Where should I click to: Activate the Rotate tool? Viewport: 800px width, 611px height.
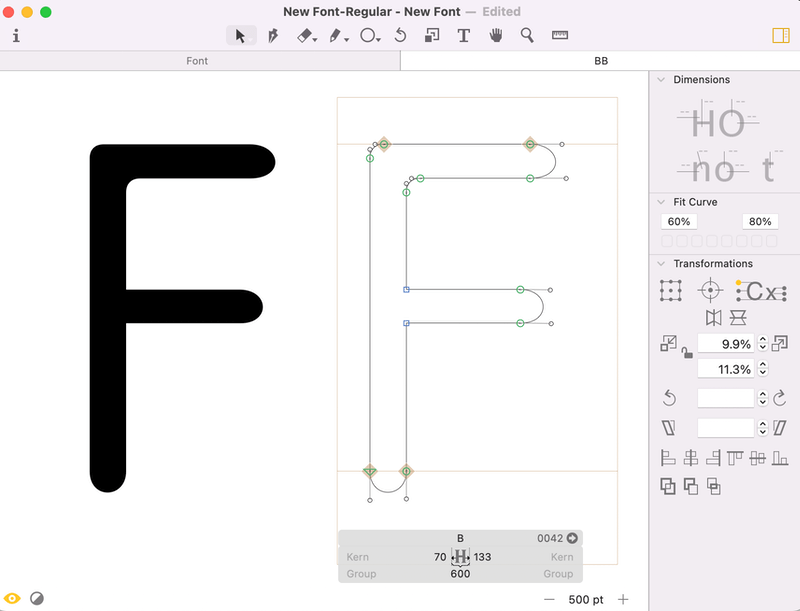click(398, 35)
